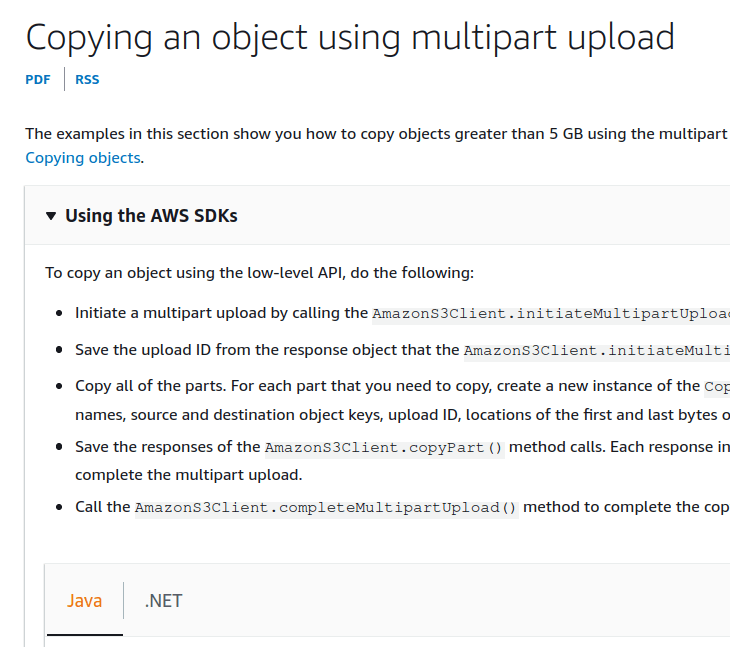Follow the Copying objects link

click(83, 158)
